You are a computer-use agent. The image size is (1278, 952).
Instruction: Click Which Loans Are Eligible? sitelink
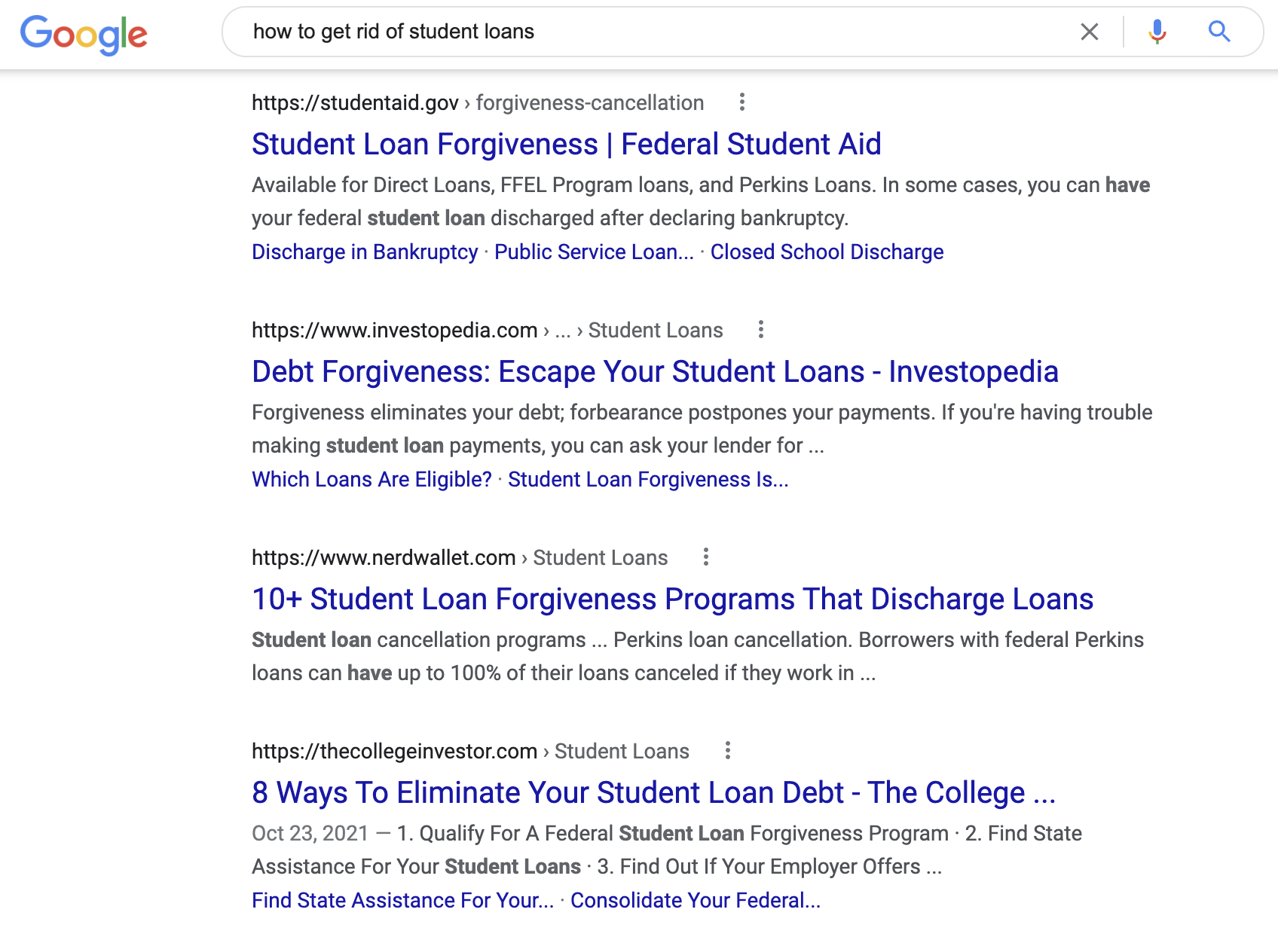371,480
